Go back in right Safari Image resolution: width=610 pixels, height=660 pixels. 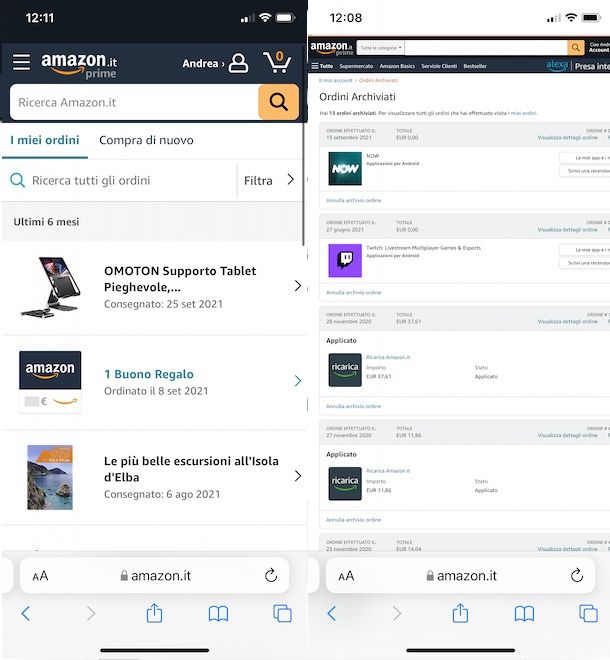pos(332,613)
